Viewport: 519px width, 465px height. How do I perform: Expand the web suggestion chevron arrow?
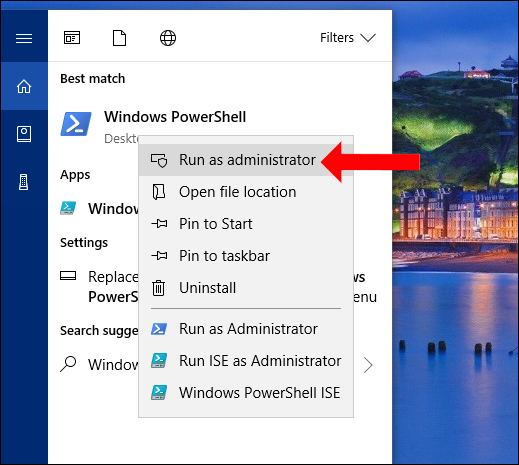coord(368,365)
